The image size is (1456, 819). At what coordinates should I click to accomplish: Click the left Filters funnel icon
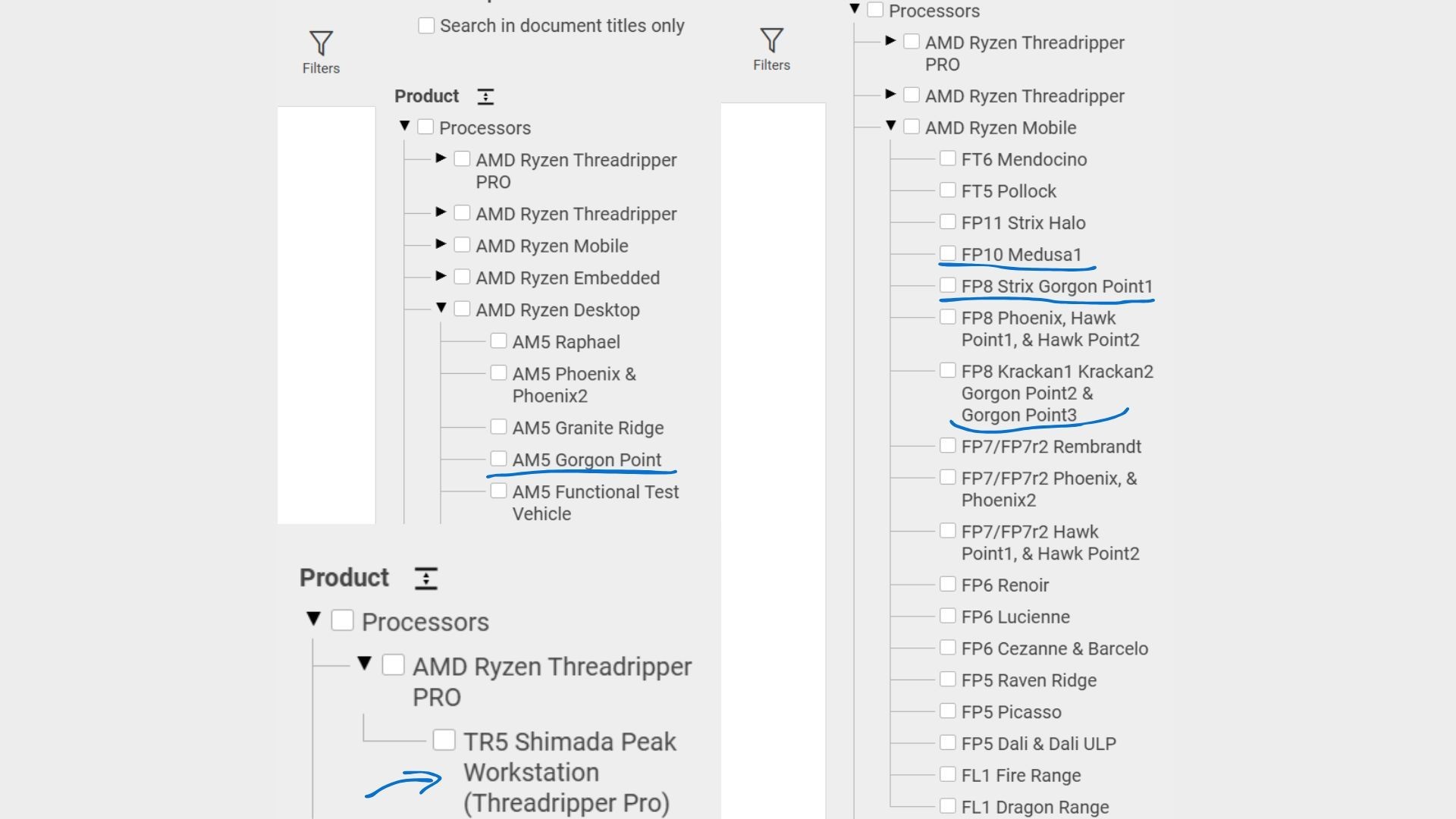click(x=321, y=44)
